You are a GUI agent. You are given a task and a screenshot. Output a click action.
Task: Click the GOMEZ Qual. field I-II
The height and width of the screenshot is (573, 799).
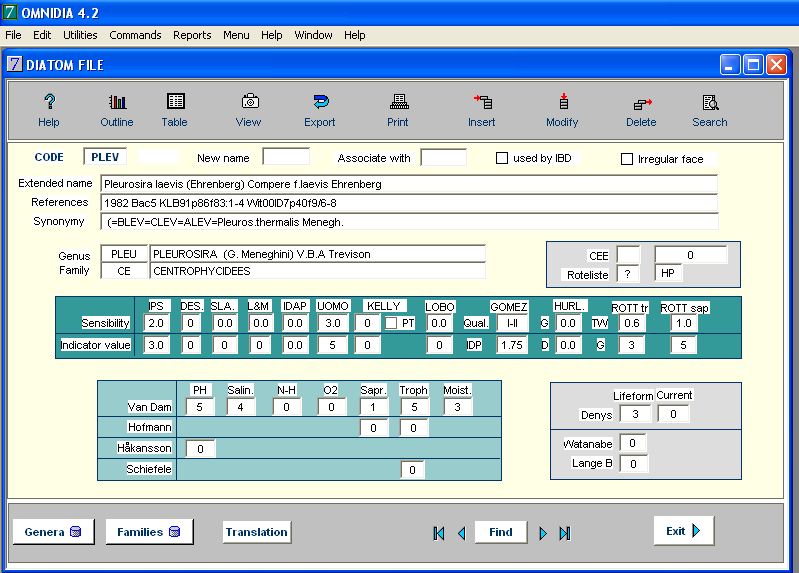pos(512,323)
